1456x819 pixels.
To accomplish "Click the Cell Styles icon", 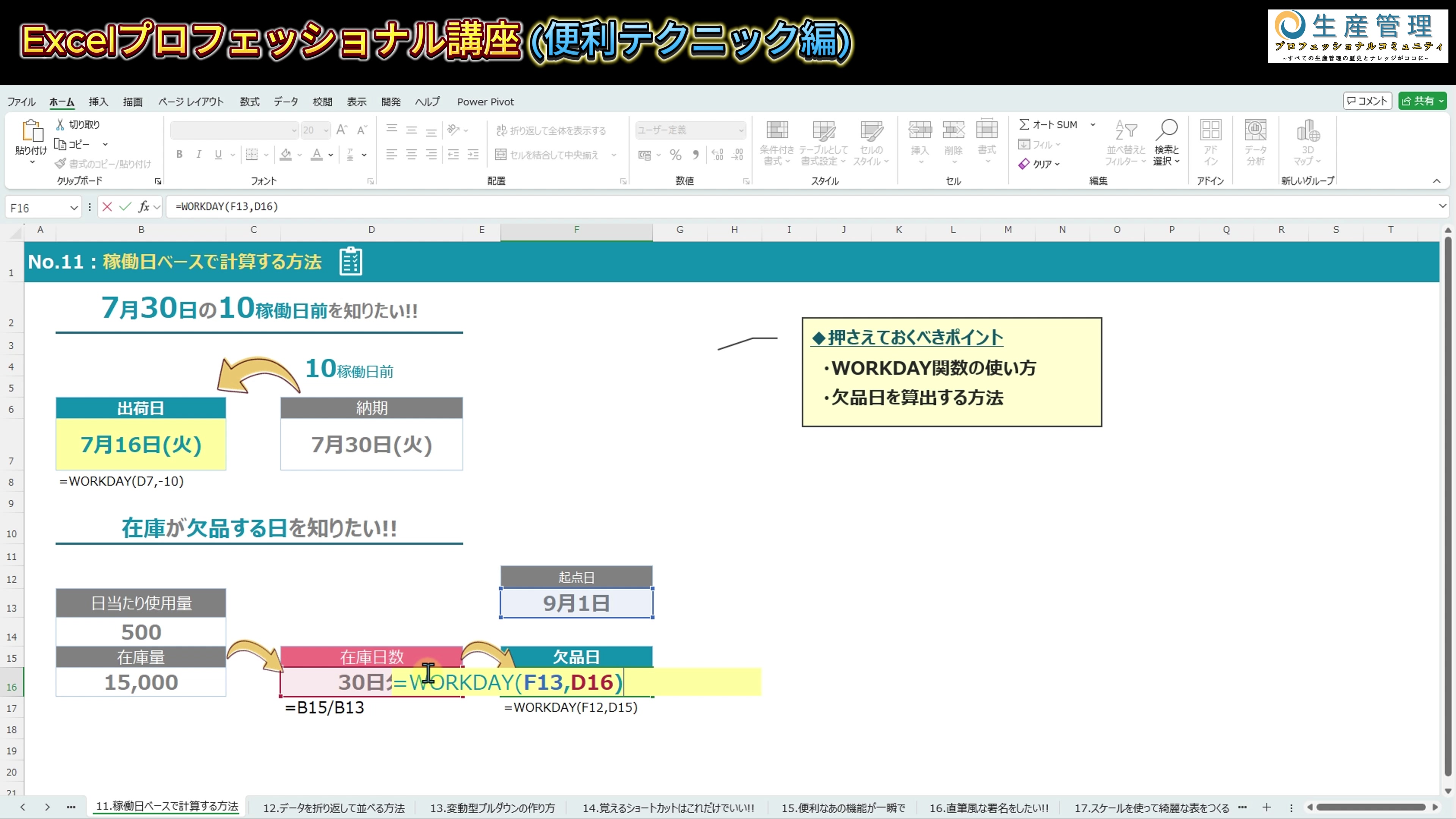I will pyautogui.click(x=871, y=130).
